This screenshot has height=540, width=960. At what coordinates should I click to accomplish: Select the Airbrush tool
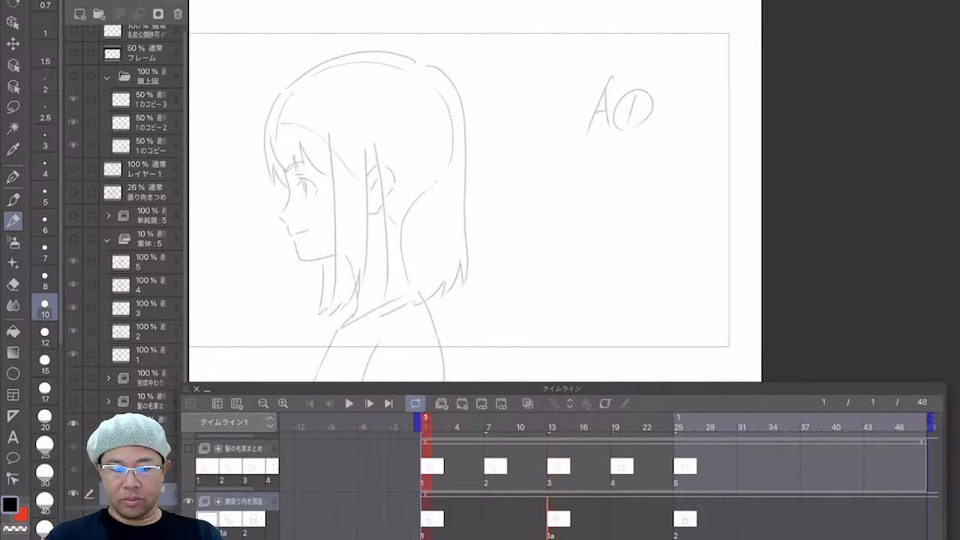coord(13,242)
